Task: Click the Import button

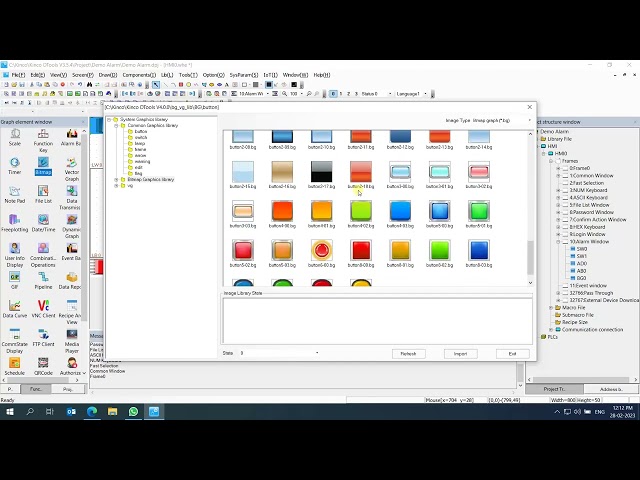Action: point(460,354)
